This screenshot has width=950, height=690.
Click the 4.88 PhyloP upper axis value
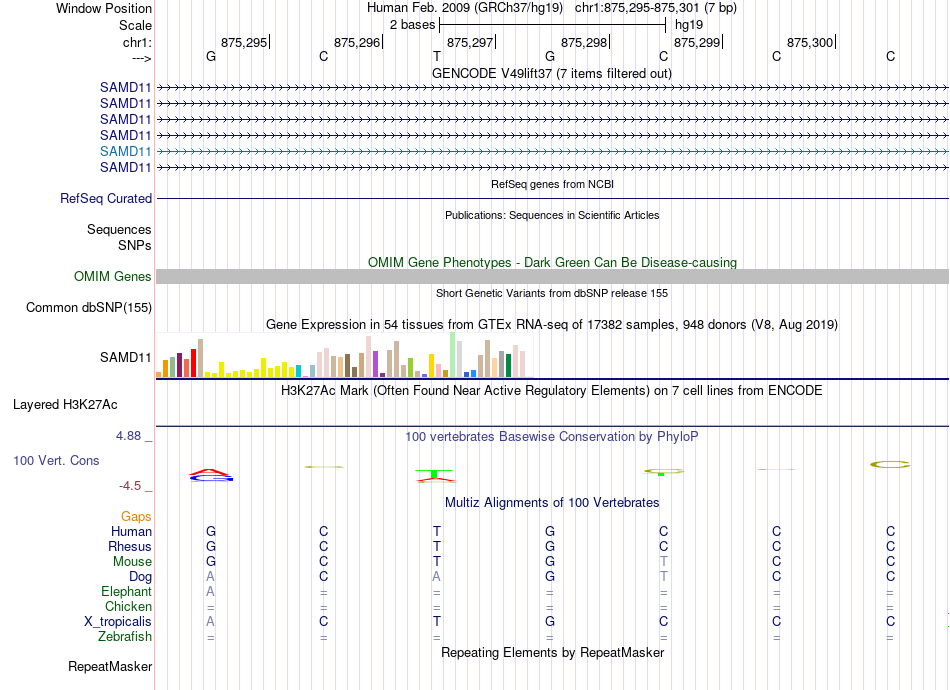coord(128,436)
